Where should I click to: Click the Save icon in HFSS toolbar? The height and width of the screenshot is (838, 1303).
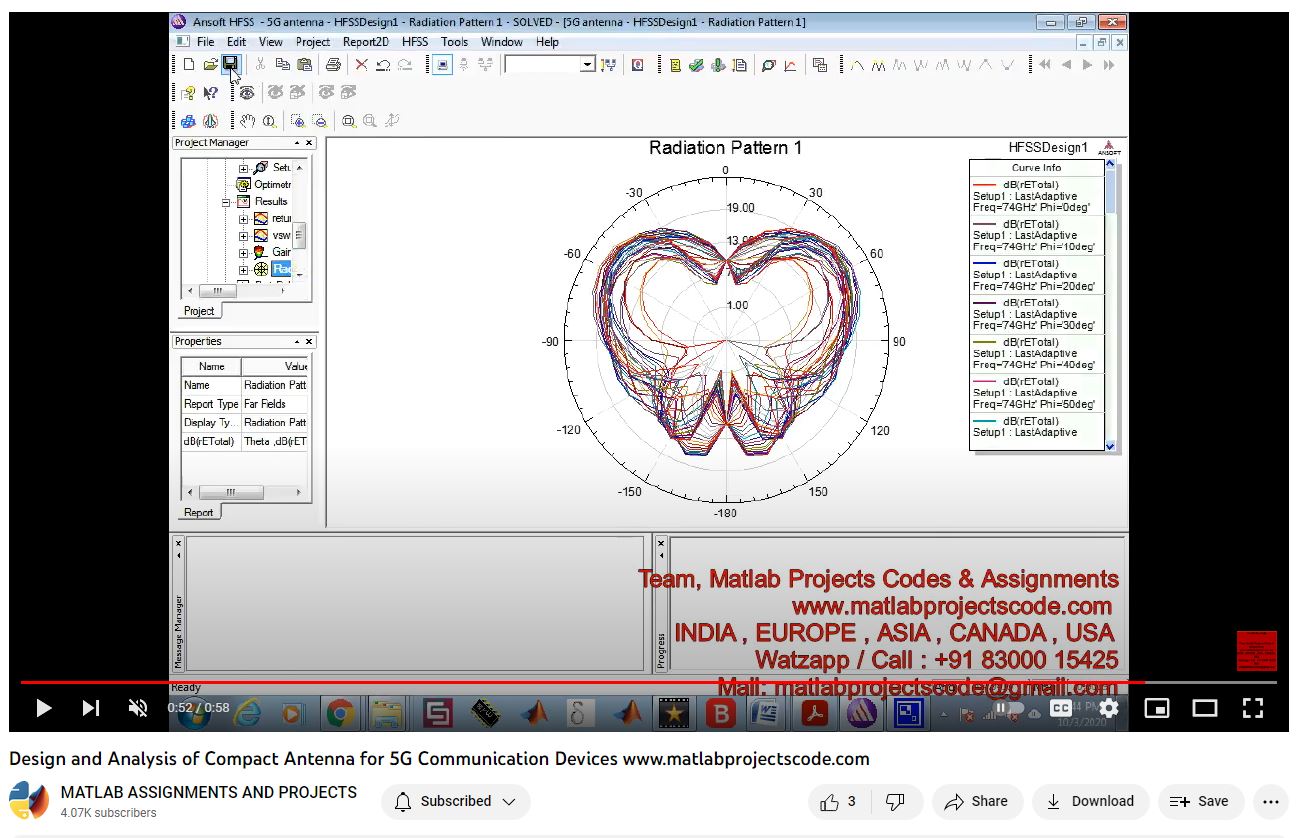[230, 64]
